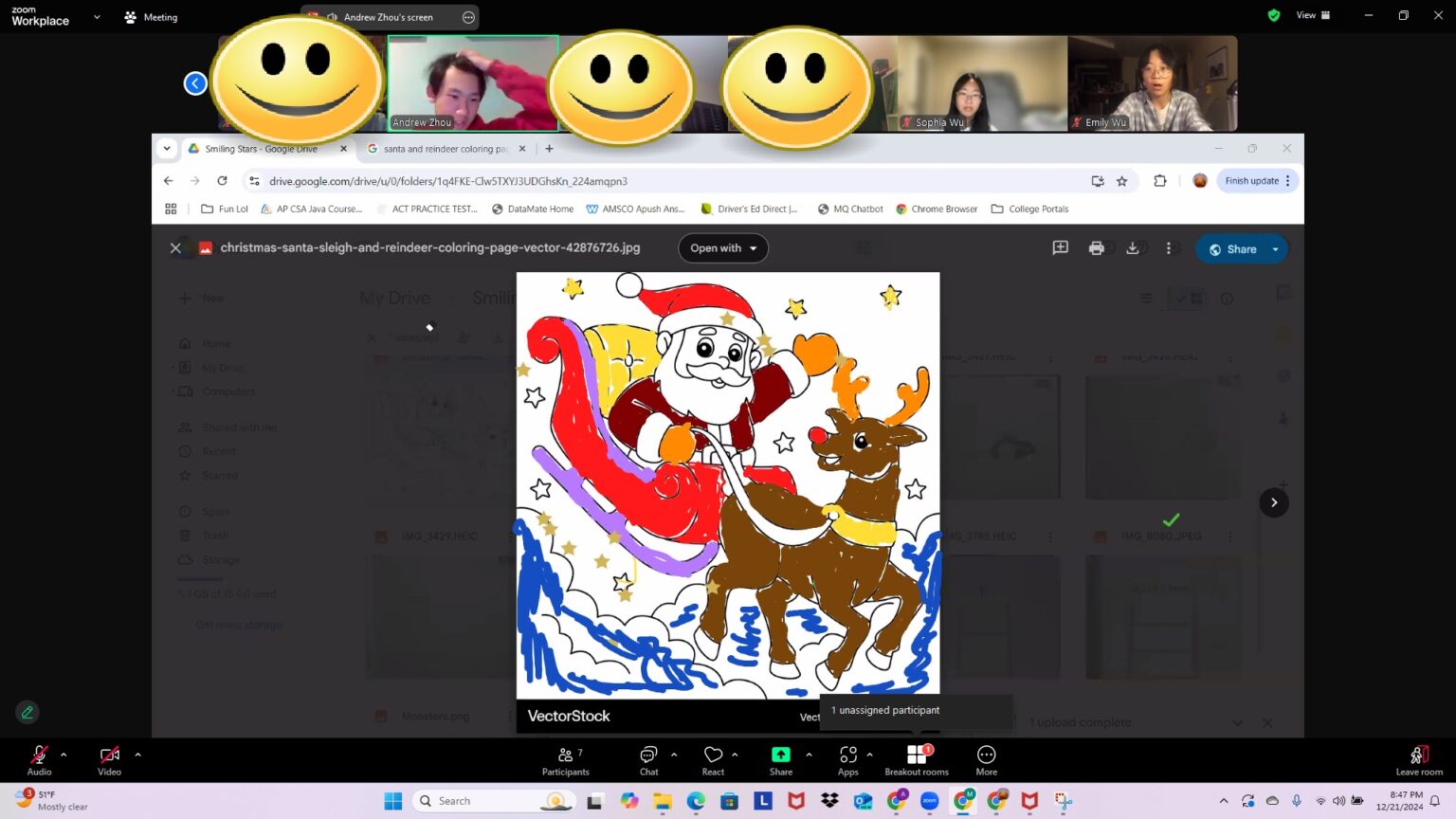This screenshot has height=819, width=1456.
Task: Open a new Chrome tab
Action: [549, 149]
